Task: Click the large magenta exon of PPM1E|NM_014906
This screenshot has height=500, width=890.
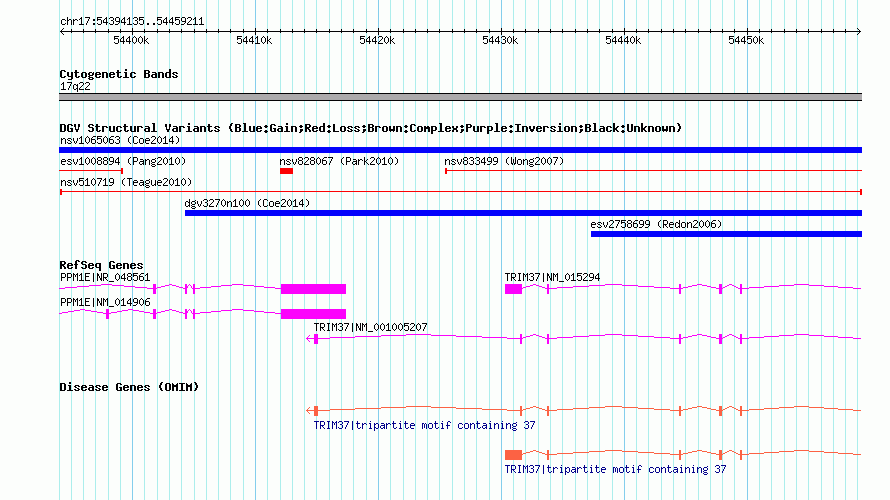Action: 313,314
